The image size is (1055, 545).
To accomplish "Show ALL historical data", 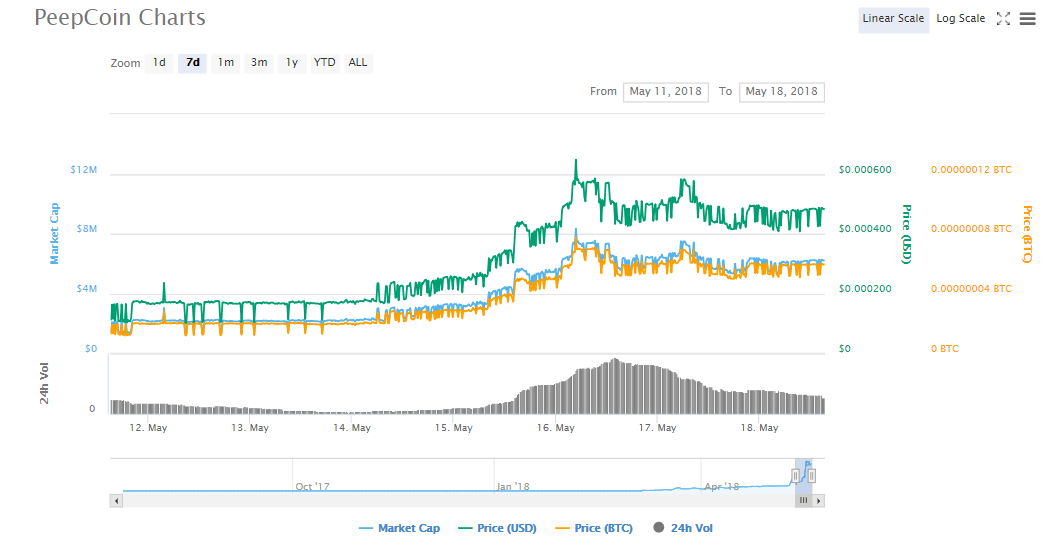I will 358,63.
